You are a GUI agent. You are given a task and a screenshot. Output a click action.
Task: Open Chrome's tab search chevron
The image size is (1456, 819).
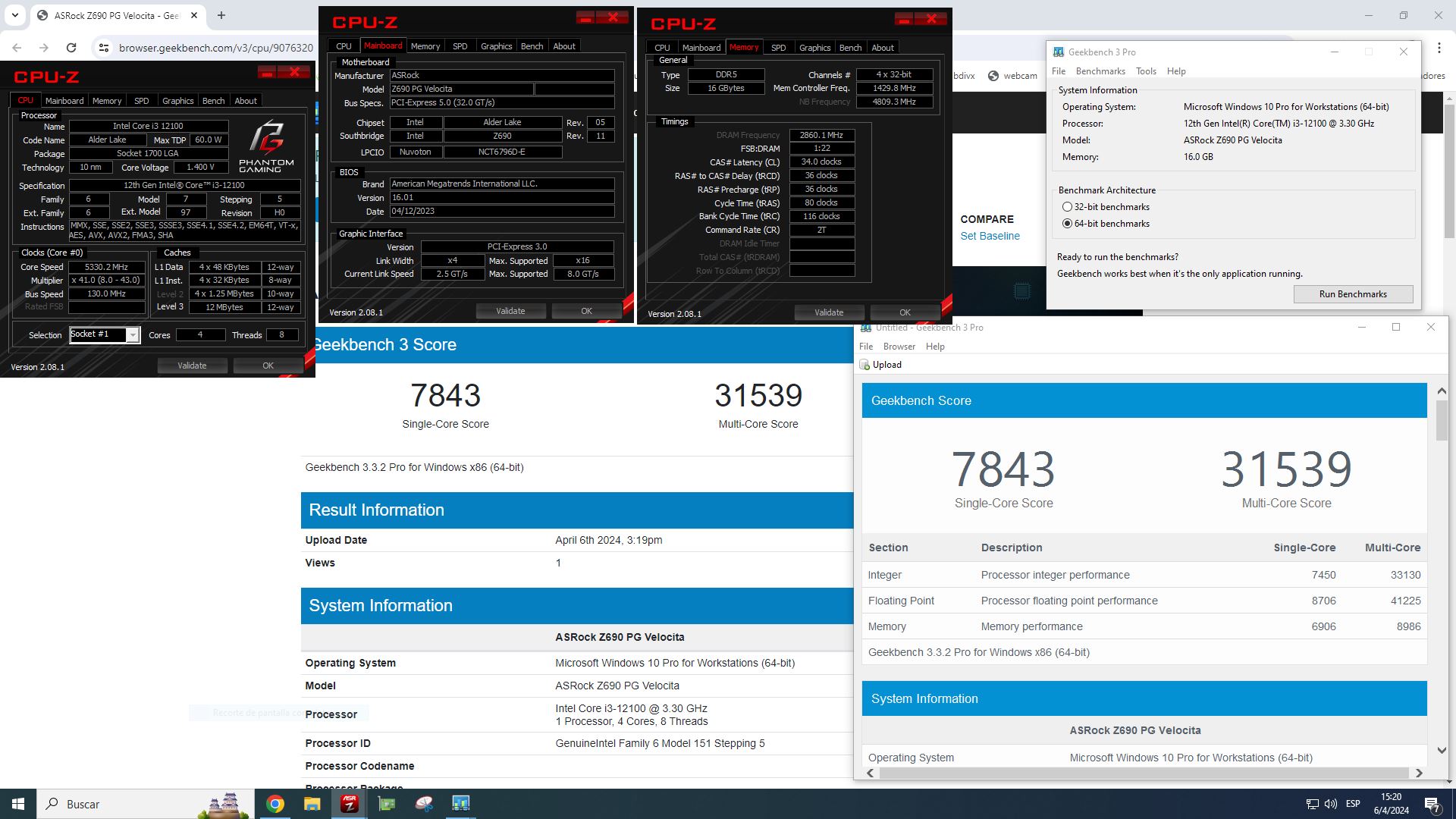pos(15,15)
